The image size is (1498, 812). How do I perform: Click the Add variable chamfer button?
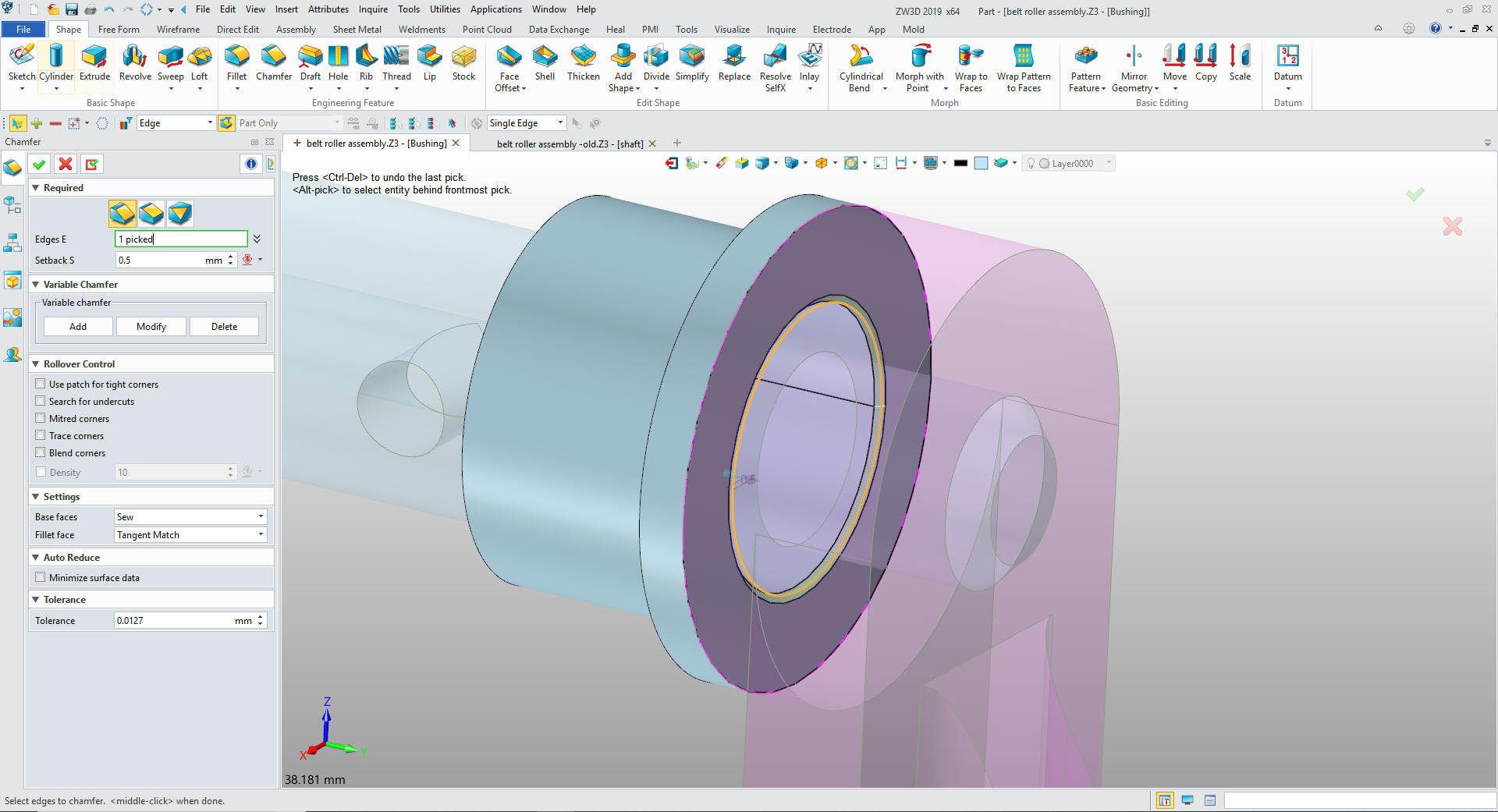pos(78,326)
